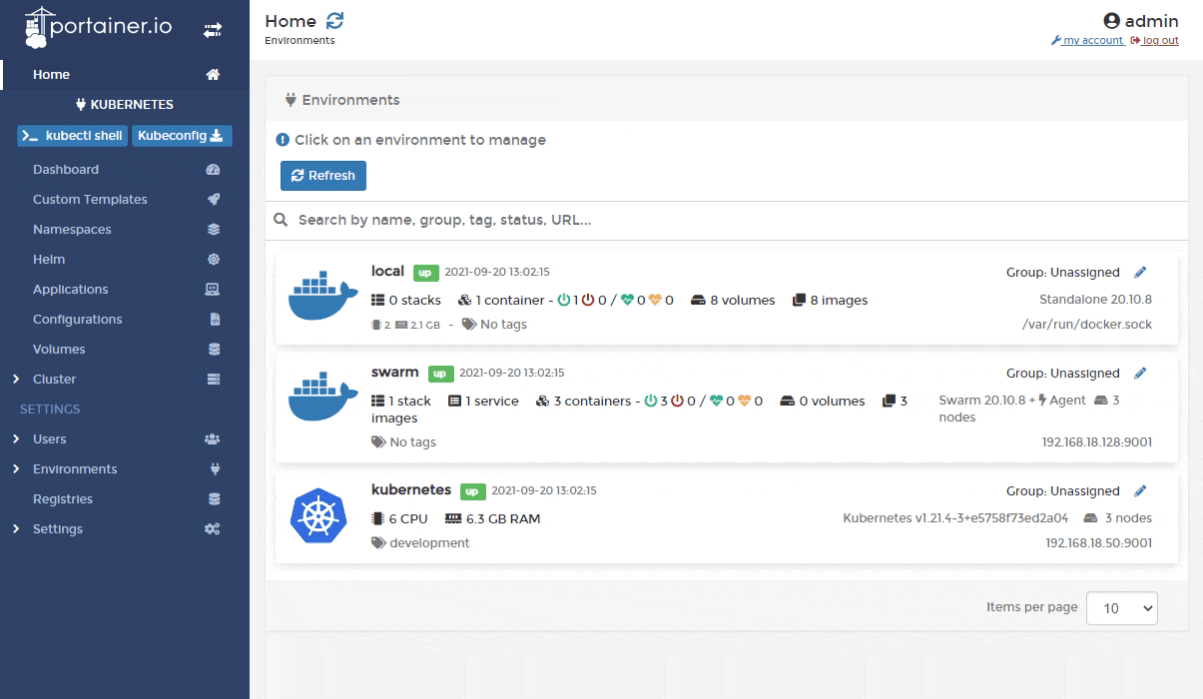Click the Registries database icon
The image size is (1203, 699).
[x=213, y=500]
